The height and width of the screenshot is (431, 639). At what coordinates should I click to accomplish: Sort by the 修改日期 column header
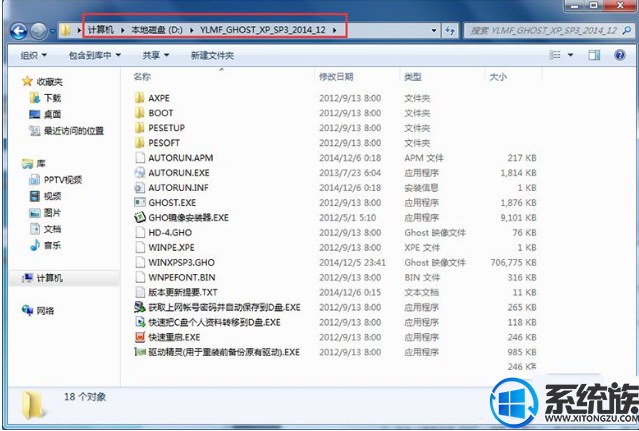tap(336, 76)
